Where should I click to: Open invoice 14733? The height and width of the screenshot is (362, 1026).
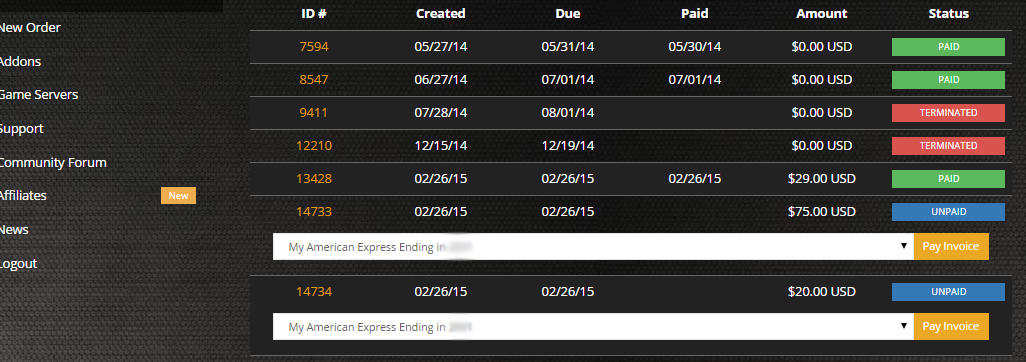tap(314, 211)
